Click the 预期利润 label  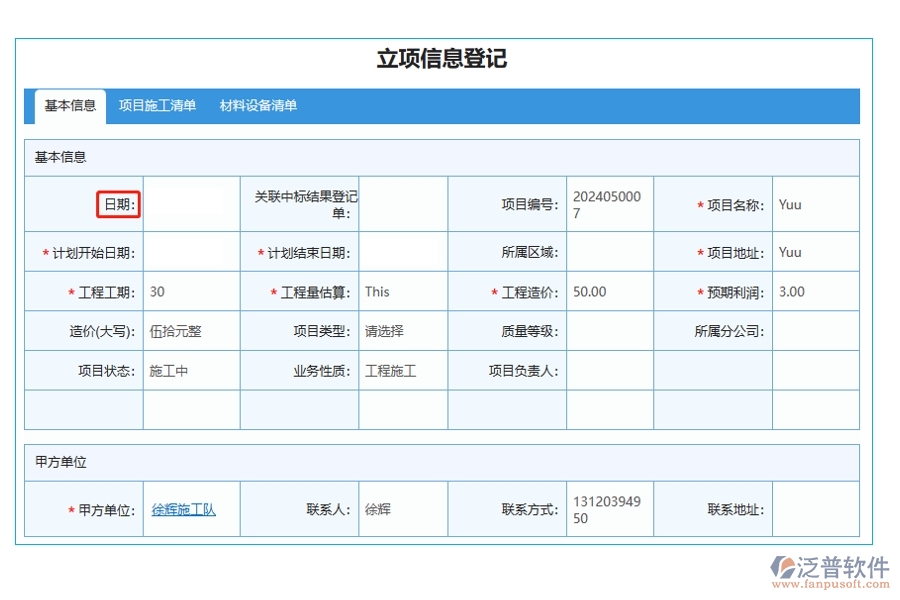click(x=736, y=292)
